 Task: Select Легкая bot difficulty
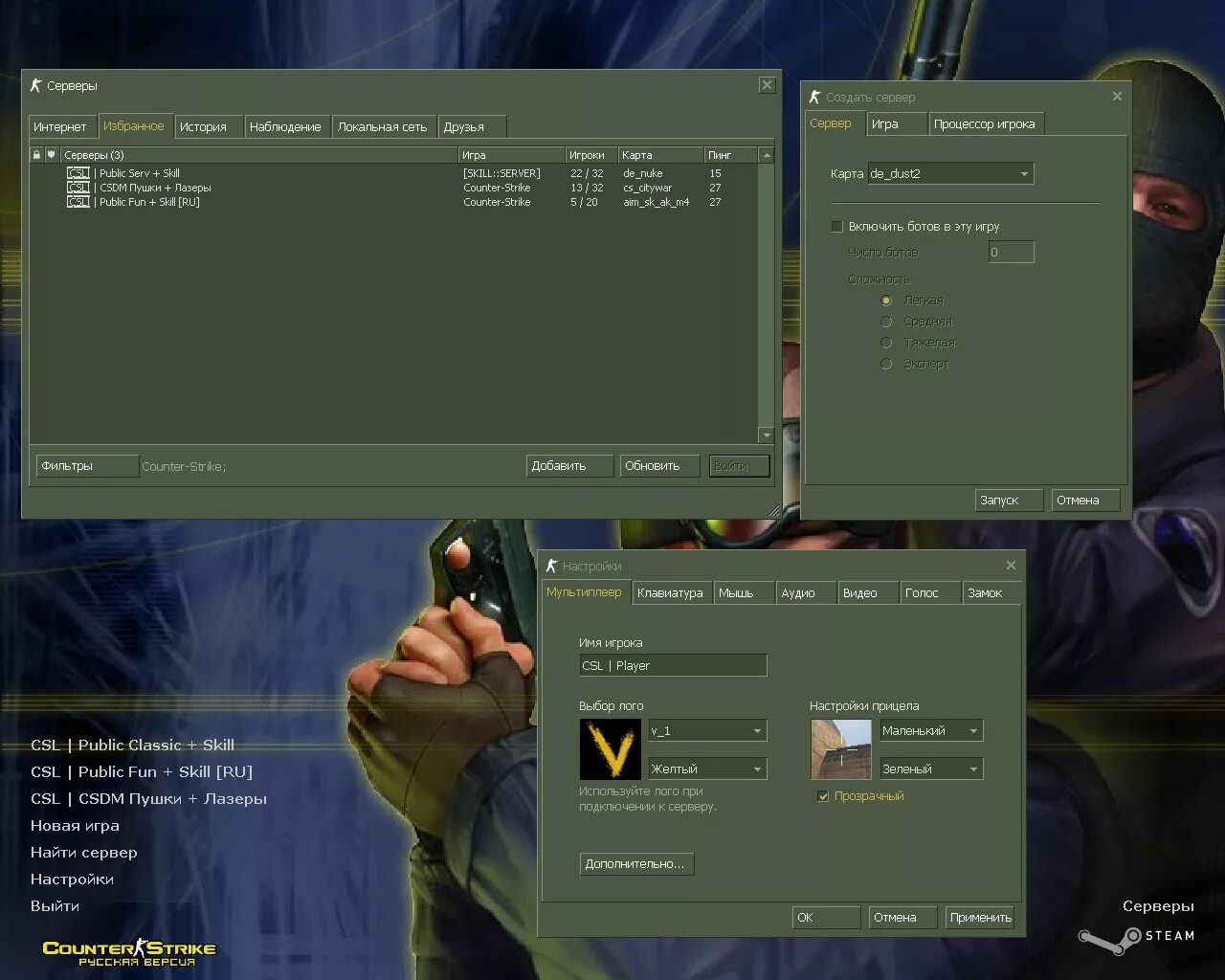886,301
